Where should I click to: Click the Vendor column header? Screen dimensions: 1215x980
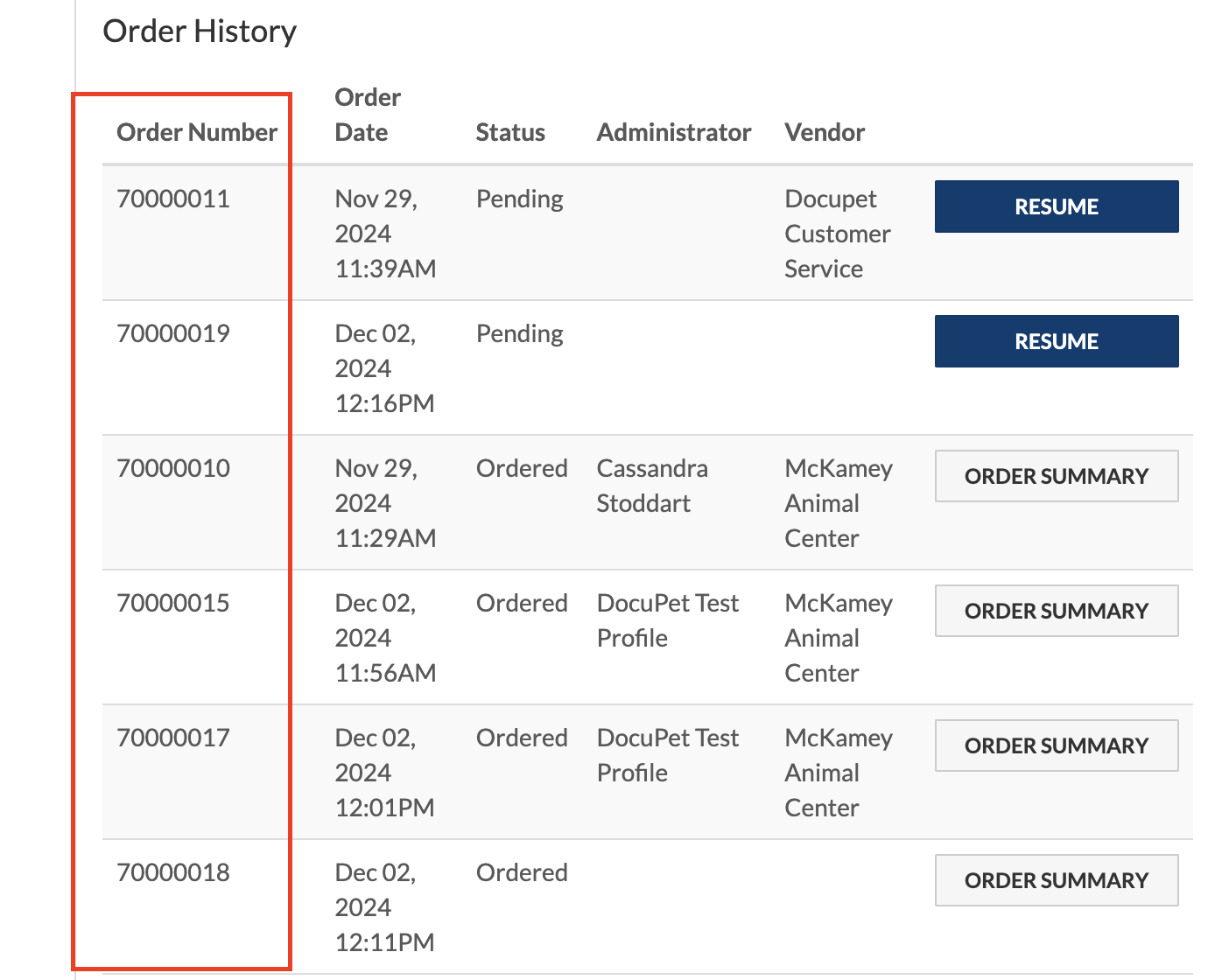coord(824,132)
